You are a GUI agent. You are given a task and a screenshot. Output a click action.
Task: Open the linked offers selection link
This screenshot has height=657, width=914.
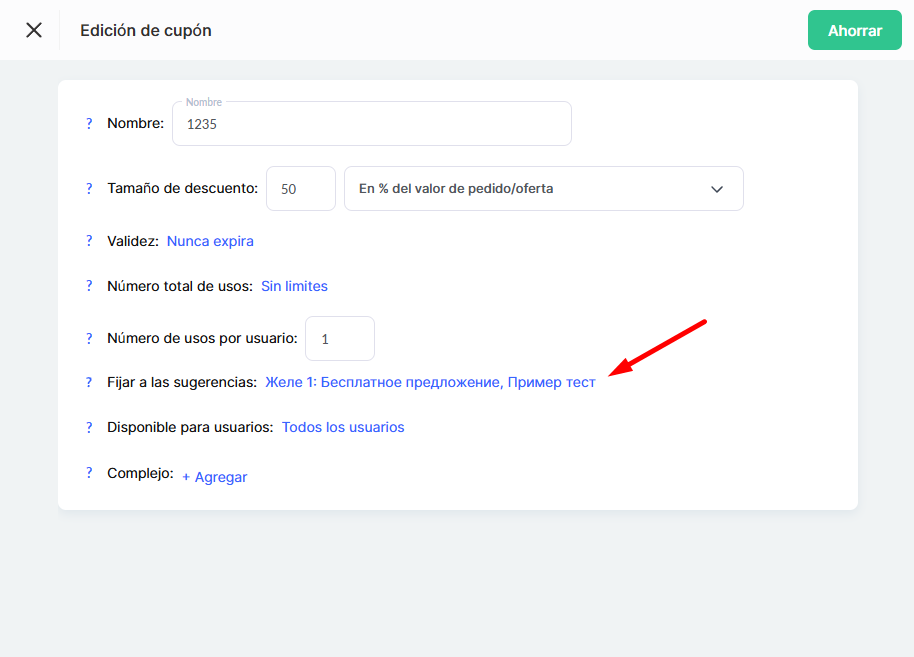point(430,382)
